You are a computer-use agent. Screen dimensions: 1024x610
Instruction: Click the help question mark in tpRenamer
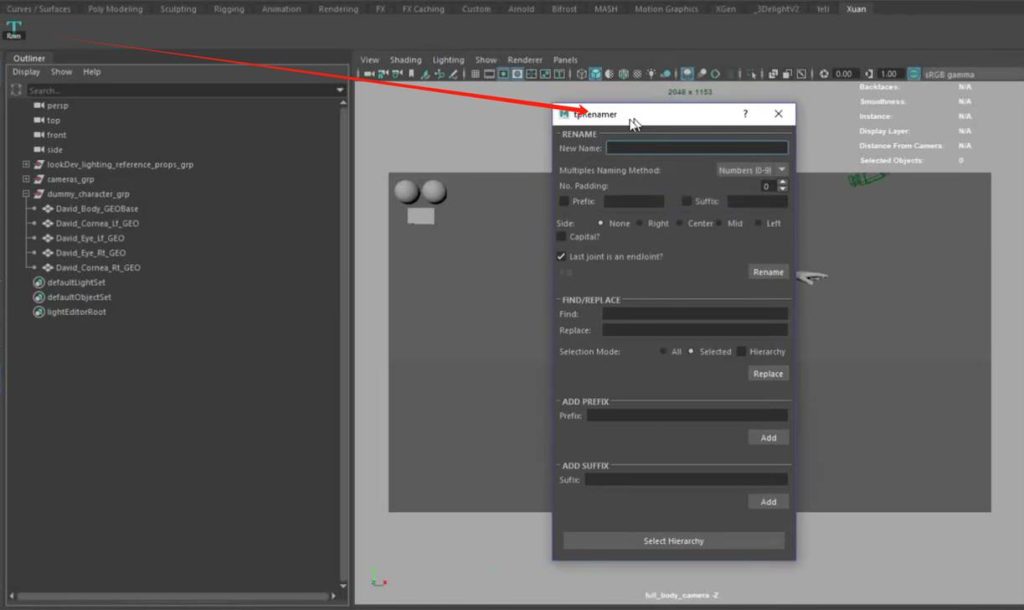(745, 114)
